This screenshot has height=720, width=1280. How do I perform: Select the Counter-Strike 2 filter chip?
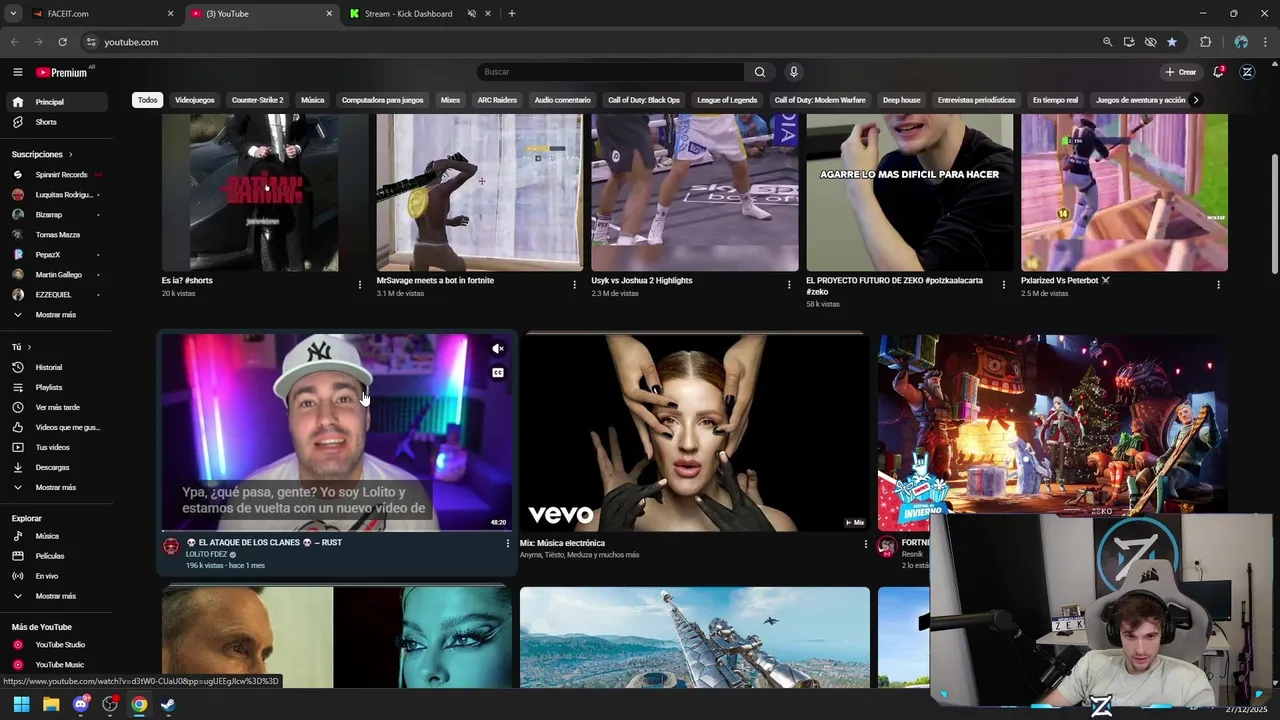pos(257,100)
